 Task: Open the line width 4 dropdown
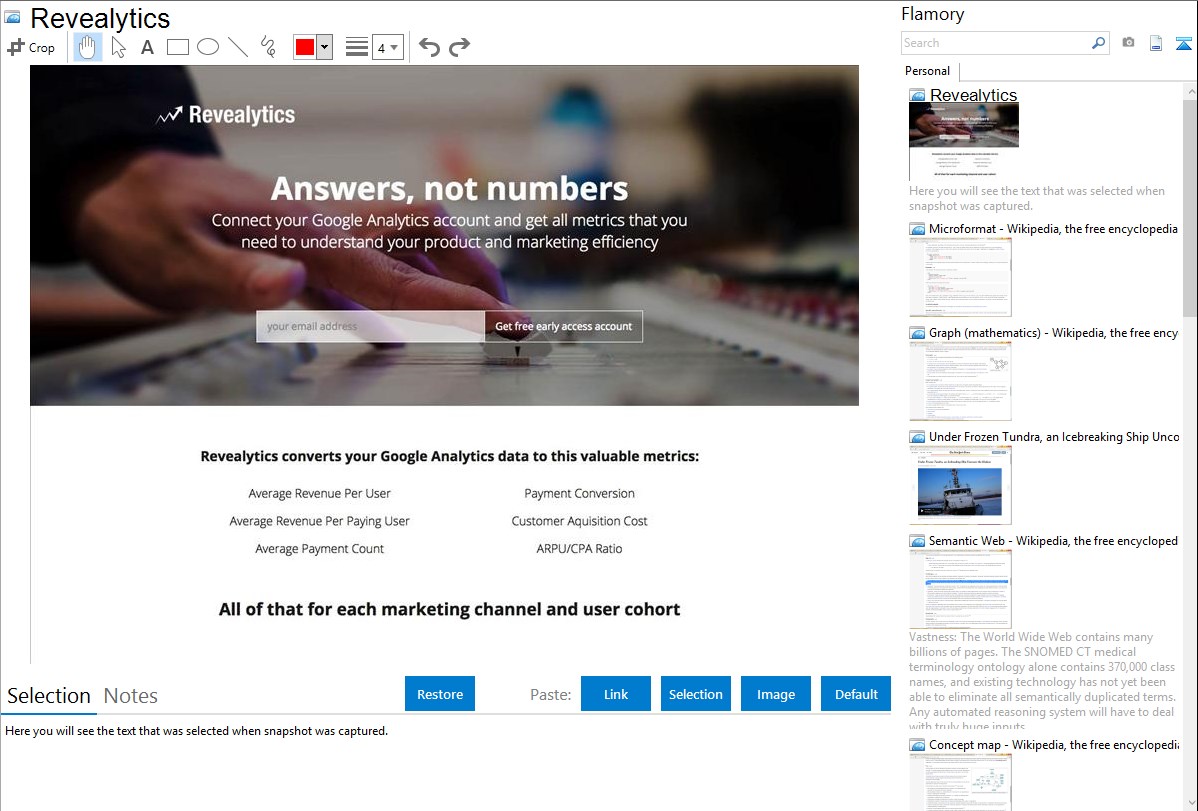[388, 47]
